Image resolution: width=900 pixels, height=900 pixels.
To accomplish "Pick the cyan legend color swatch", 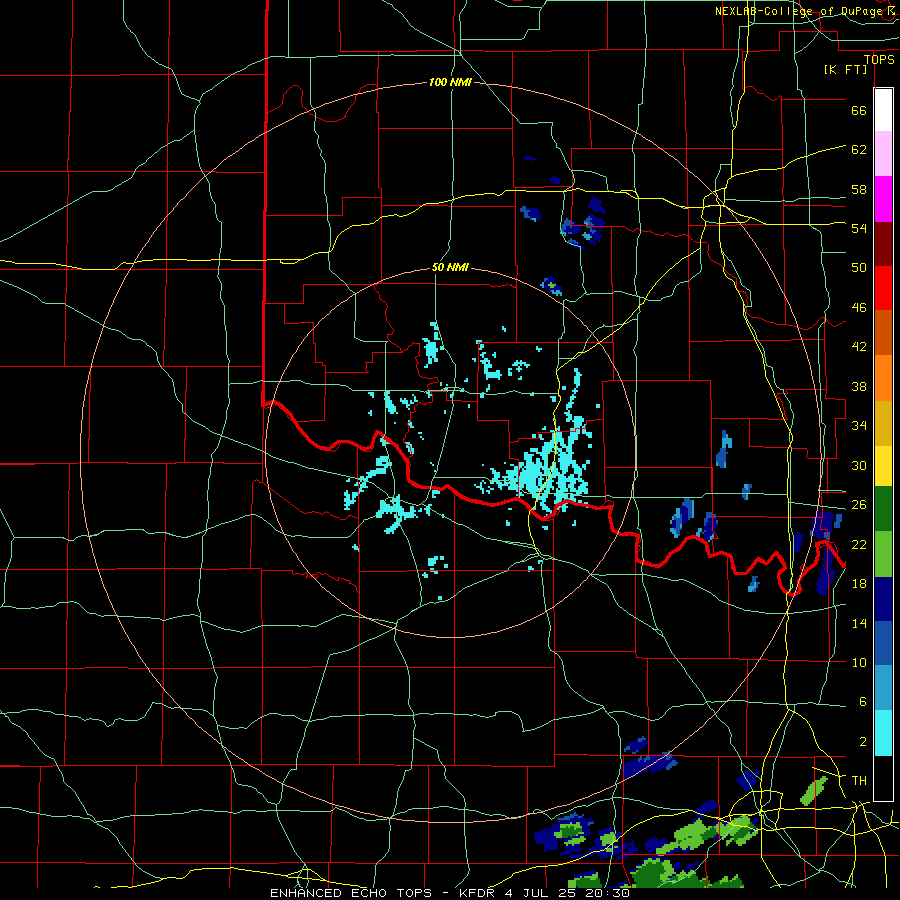I will click(883, 733).
